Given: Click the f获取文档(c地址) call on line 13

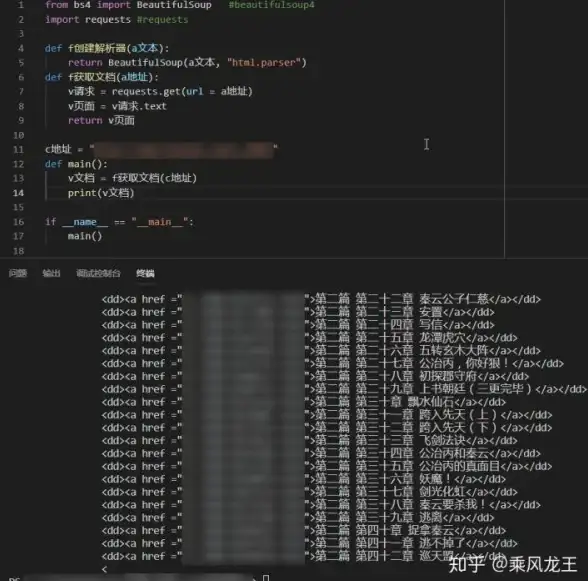Looking at the screenshot, I should click(154, 178).
